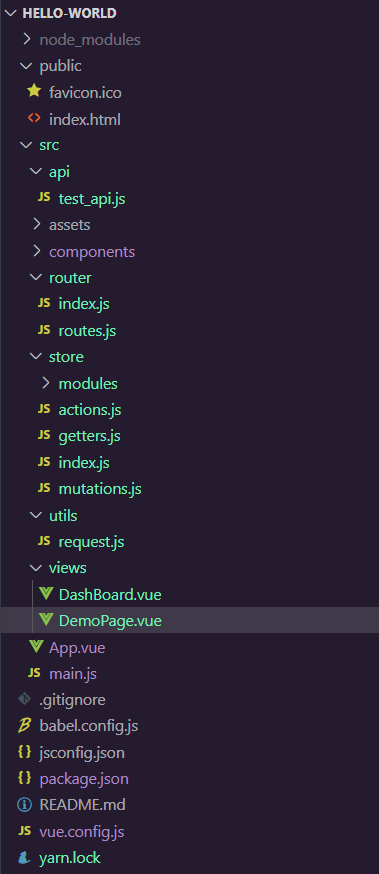379x874 pixels.
Task: Select the DemoPage.vue file
Action: (x=190, y=620)
